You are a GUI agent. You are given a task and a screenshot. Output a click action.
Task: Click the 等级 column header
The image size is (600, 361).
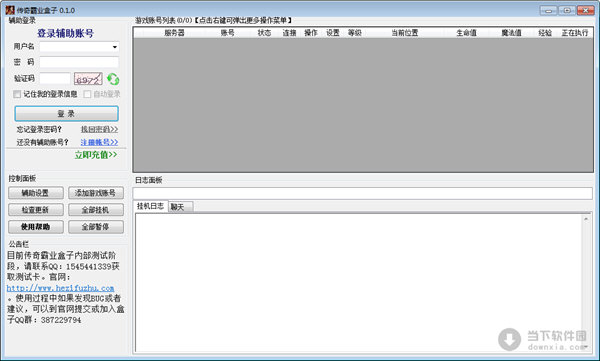coord(355,33)
